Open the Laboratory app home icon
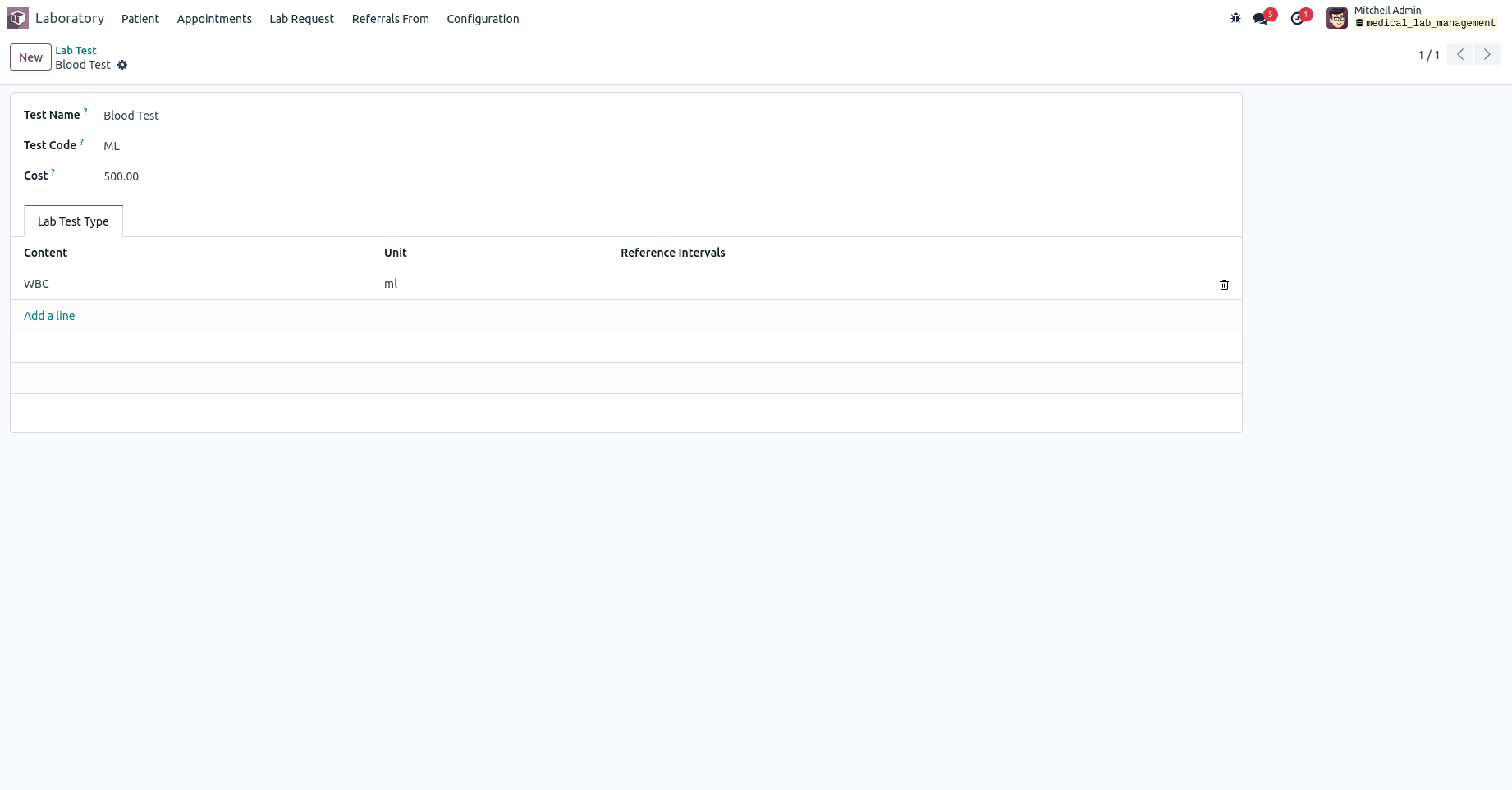The height and width of the screenshot is (790, 1512). point(18,18)
